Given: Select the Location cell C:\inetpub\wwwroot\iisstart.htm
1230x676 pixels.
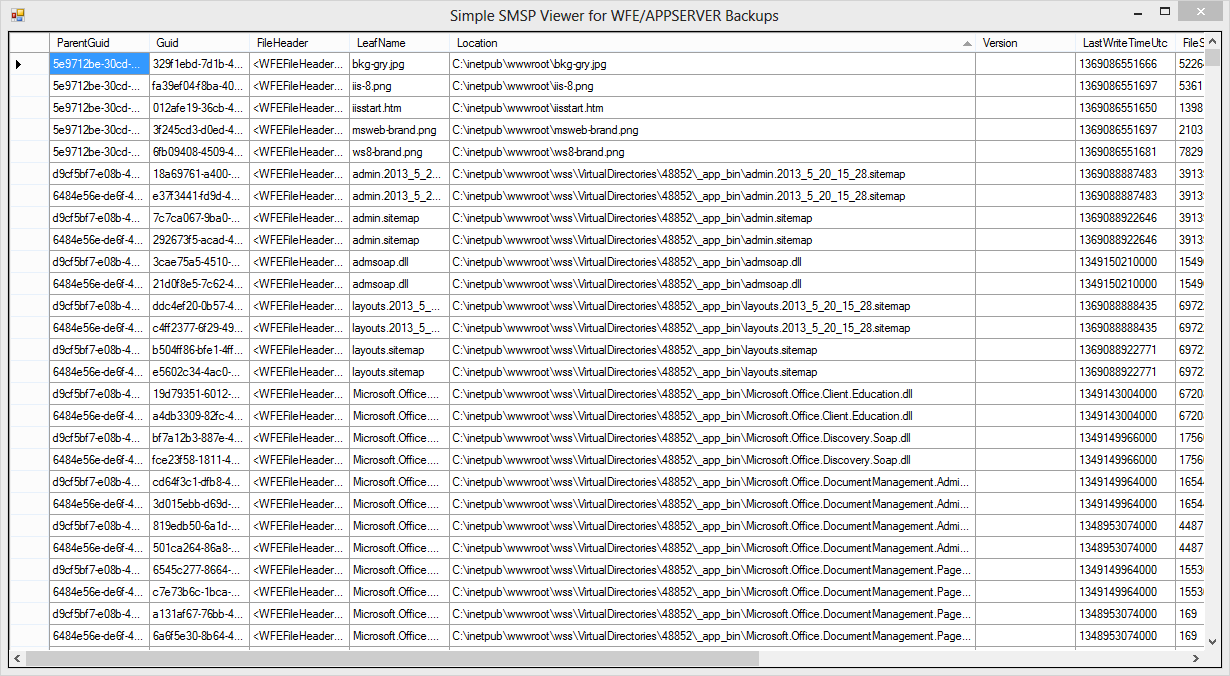Looking at the screenshot, I should click(x=712, y=108).
